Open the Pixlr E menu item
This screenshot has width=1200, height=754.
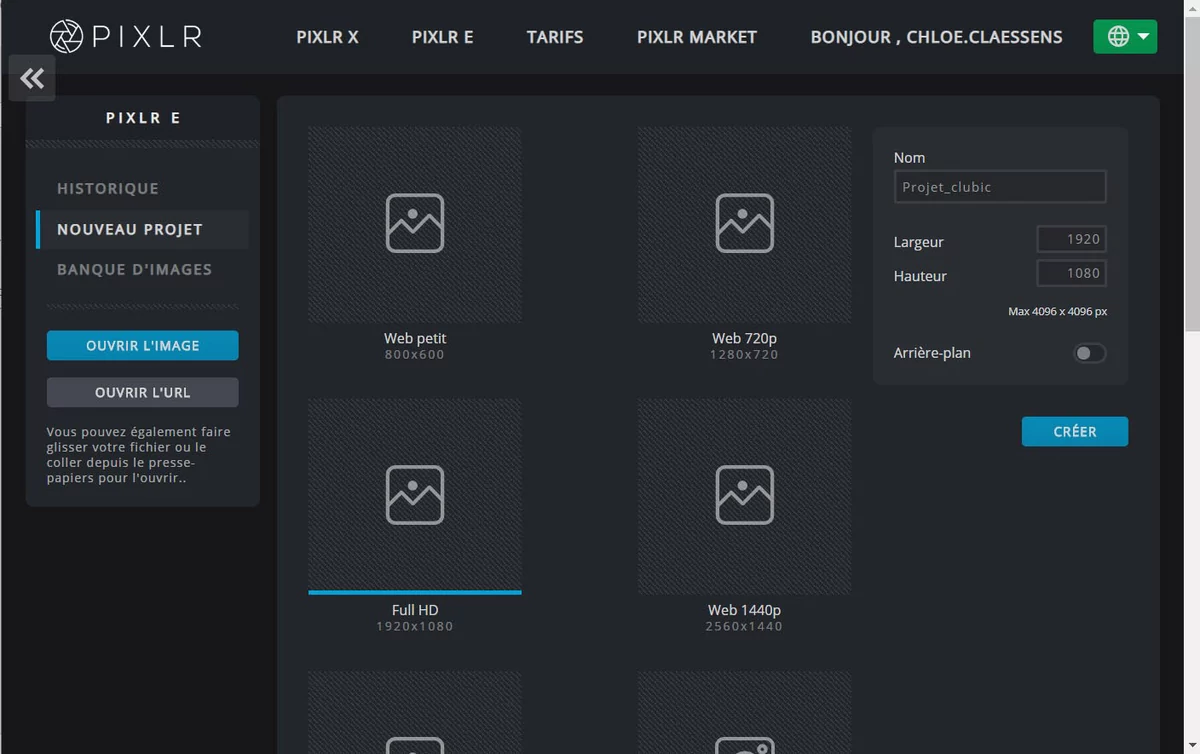coord(442,37)
